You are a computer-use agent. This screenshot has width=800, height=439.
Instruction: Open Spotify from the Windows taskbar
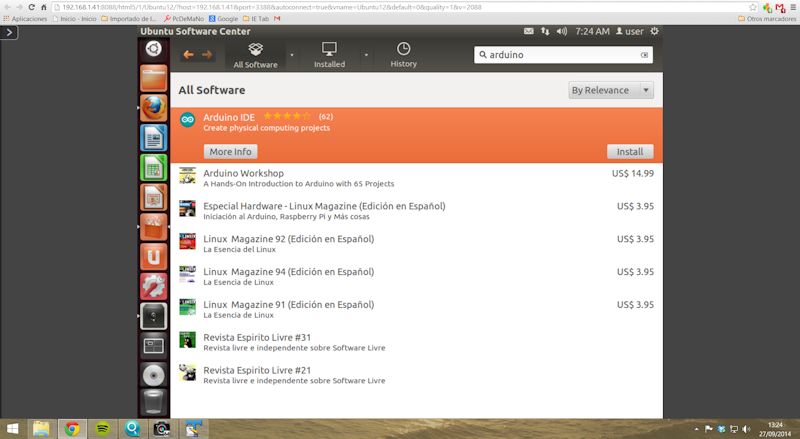(103, 429)
